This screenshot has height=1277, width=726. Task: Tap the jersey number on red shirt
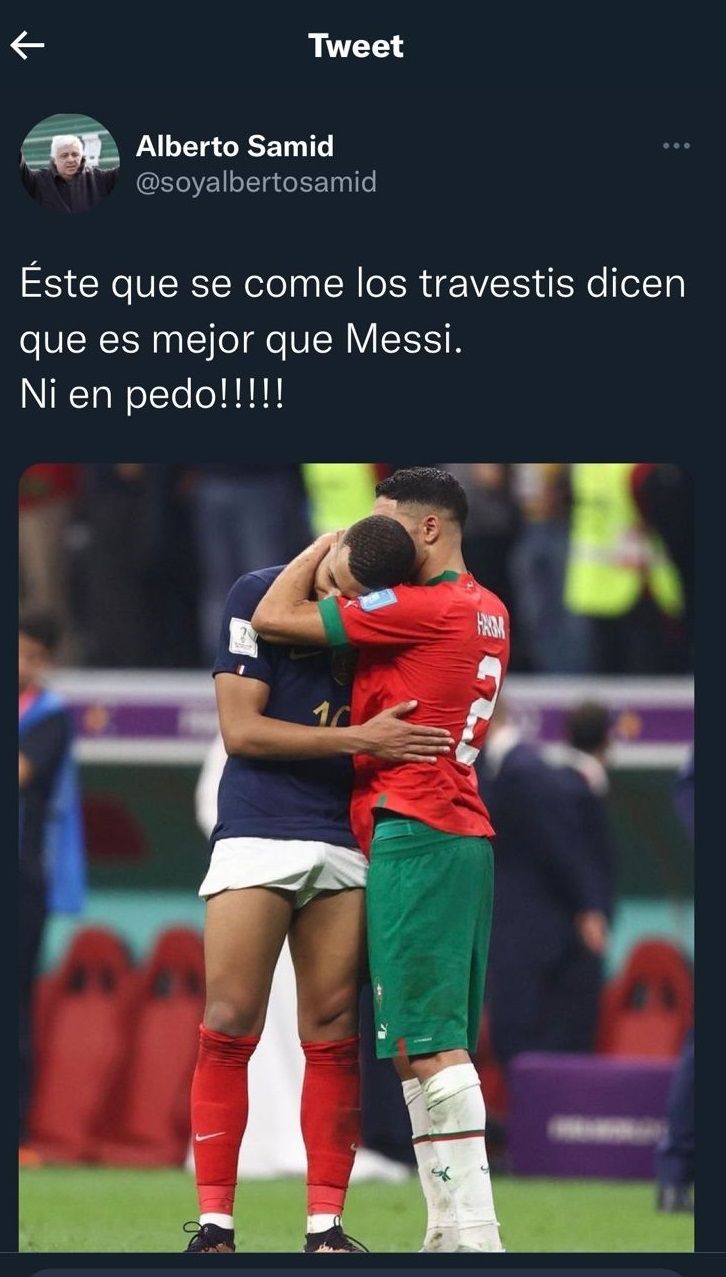[484, 708]
